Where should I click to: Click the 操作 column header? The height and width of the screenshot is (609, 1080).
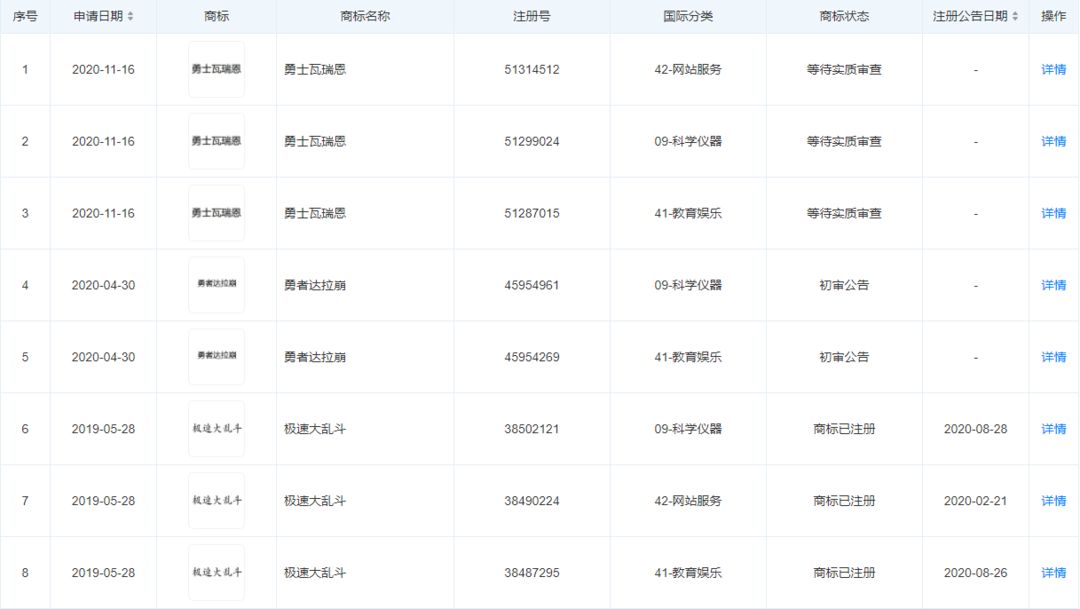pyautogui.click(x=1053, y=16)
